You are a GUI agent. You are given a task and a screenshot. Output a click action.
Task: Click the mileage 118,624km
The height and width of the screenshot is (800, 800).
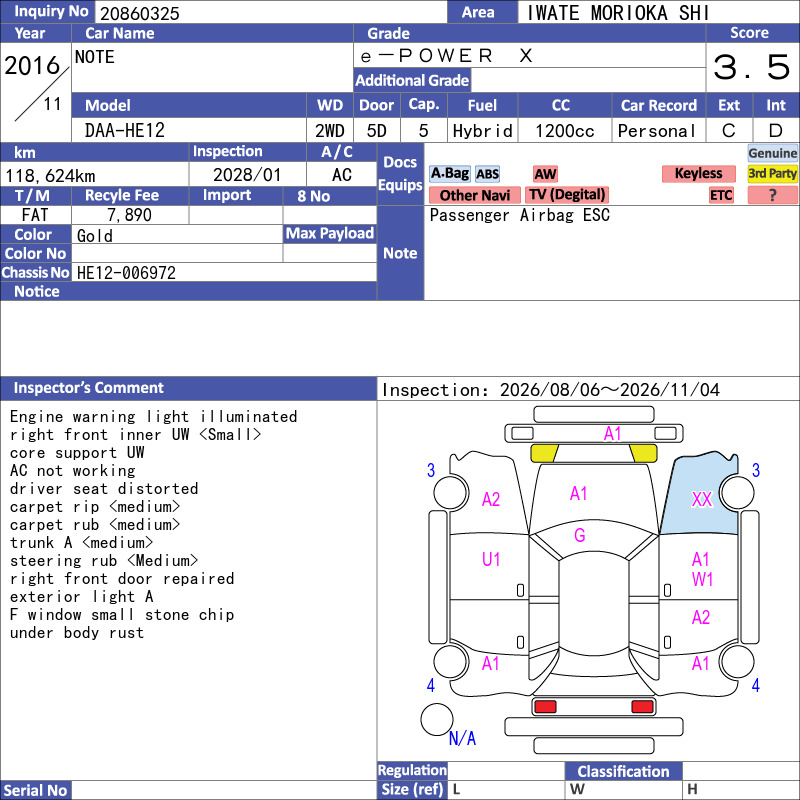[50, 176]
